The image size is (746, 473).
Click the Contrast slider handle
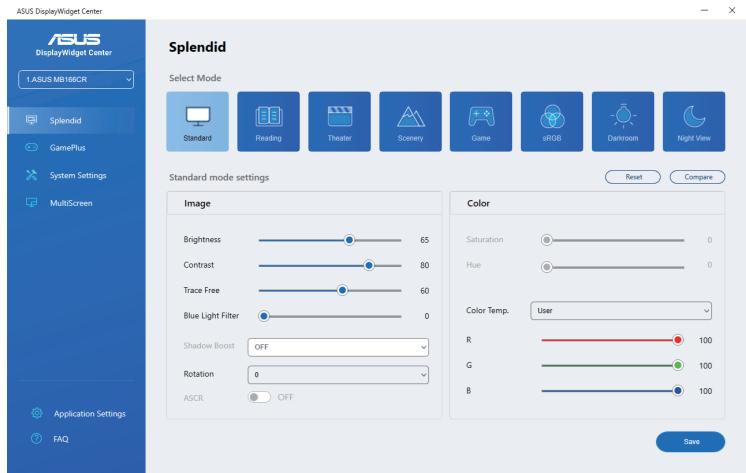point(369,265)
